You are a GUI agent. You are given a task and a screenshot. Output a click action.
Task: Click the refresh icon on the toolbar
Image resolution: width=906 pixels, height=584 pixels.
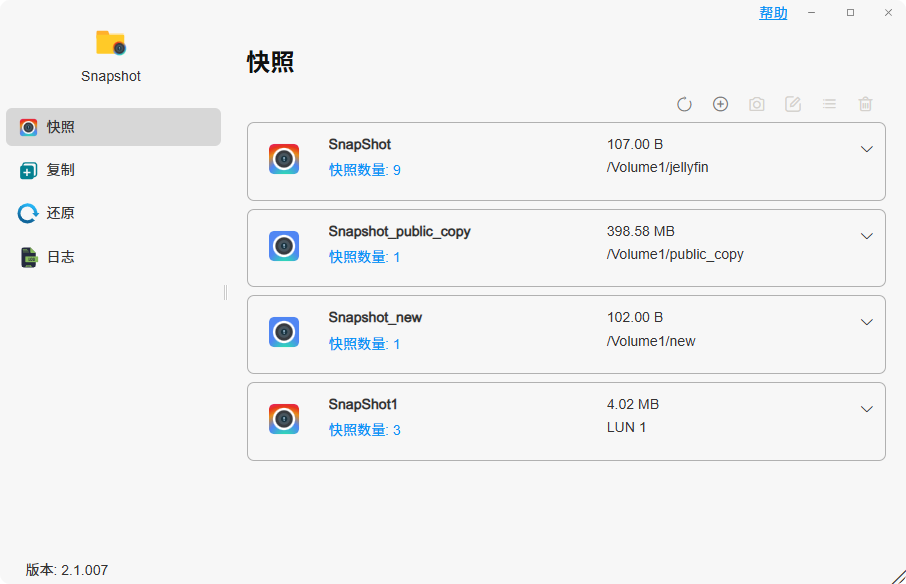684,104
